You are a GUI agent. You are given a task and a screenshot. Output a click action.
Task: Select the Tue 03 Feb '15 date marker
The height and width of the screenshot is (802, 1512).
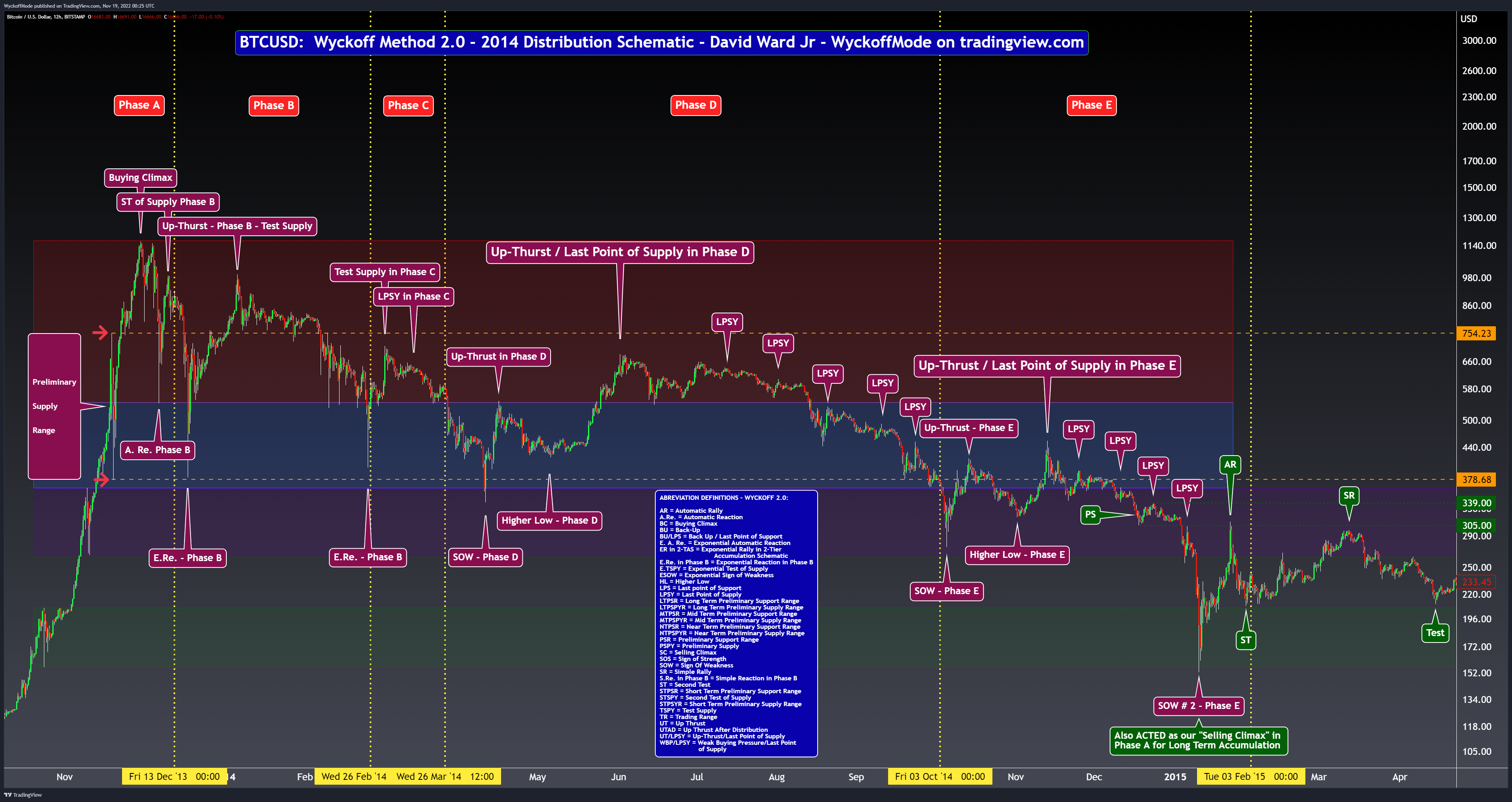pos(1251,777)
